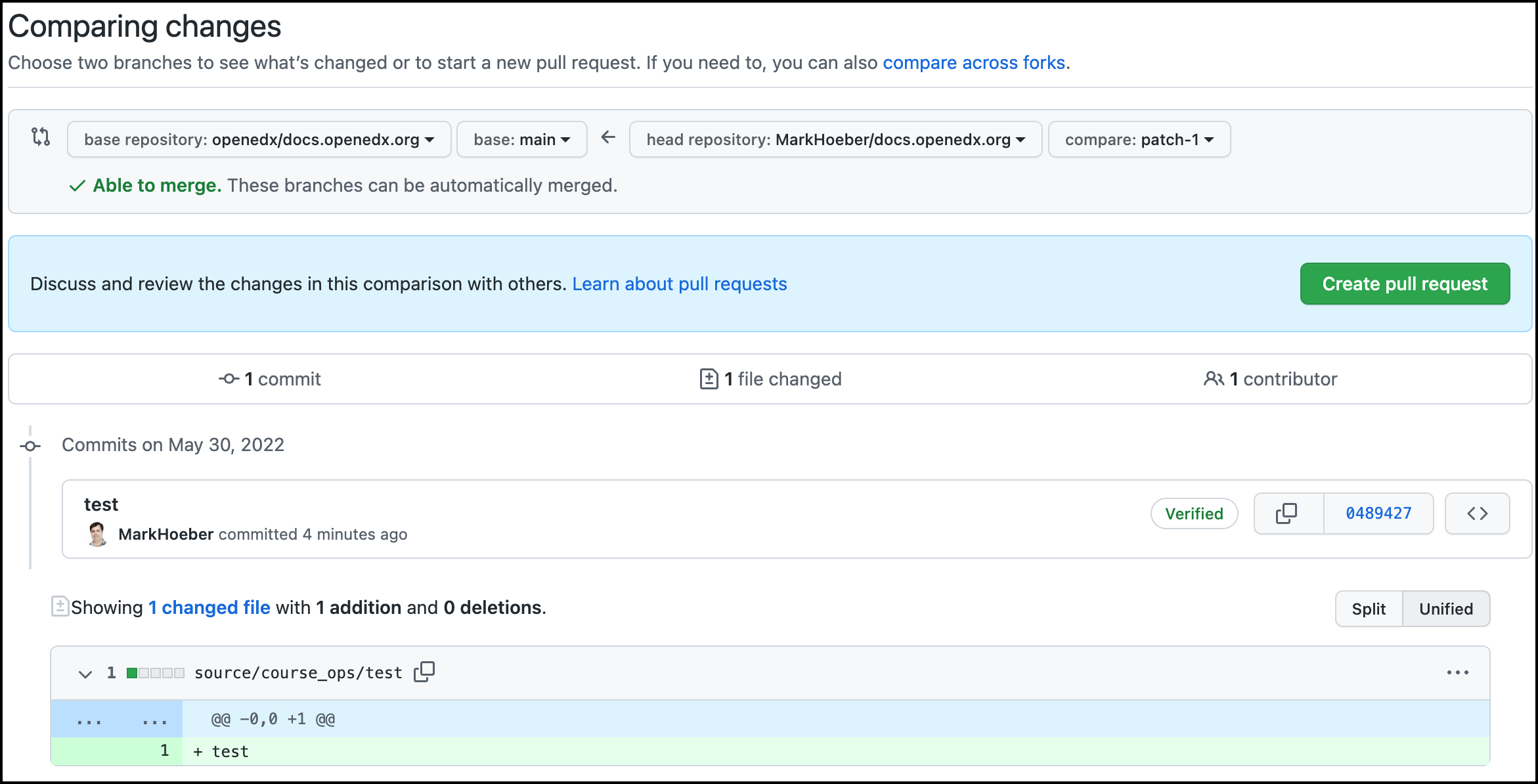Copy source/course_ops/test file path
1538x784 pixels.
click(x=424, y=672)
